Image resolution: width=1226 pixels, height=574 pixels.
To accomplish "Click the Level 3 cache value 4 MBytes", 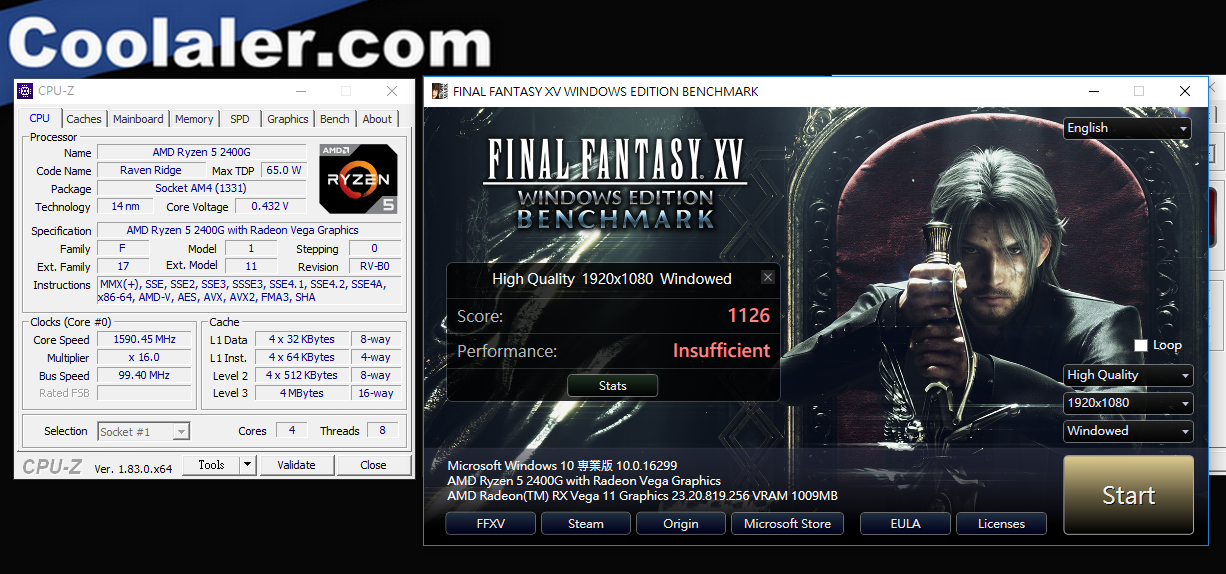I will pyautogui.click(x=302, y=394).
